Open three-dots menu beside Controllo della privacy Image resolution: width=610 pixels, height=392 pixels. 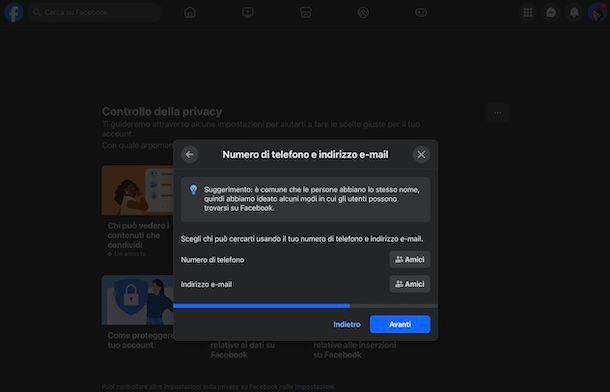(498, 113)
